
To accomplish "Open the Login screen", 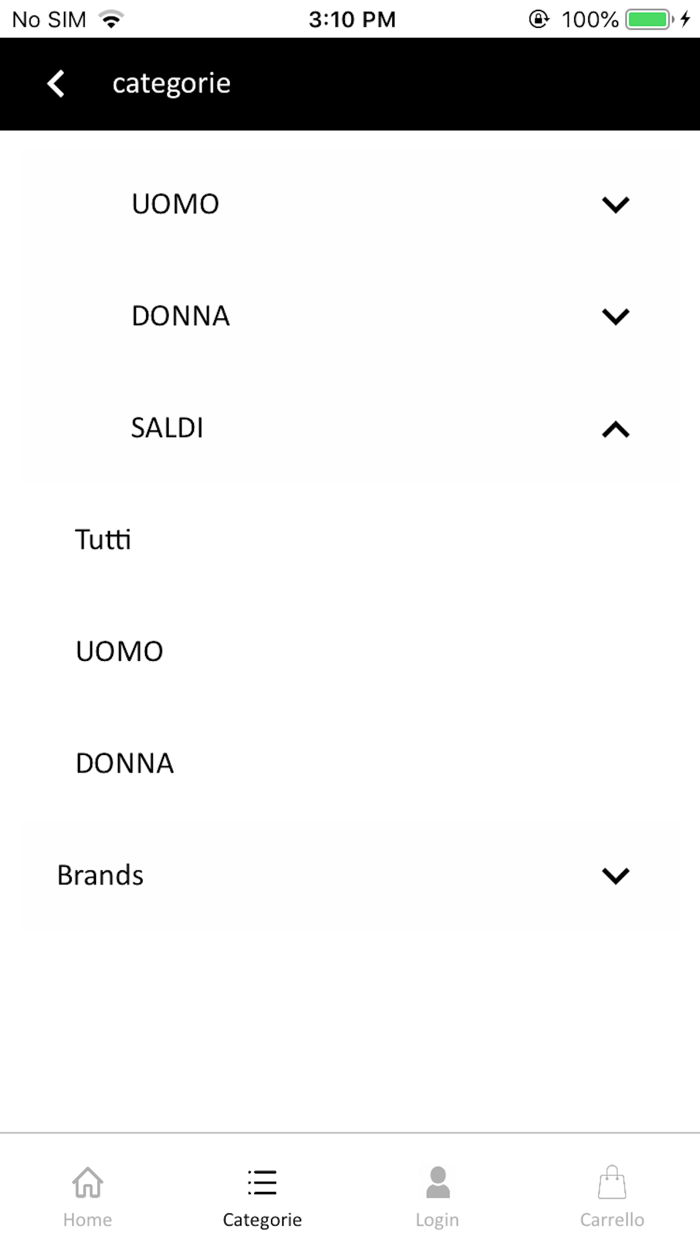I will pyautogui.click(x=437, y=1195).
